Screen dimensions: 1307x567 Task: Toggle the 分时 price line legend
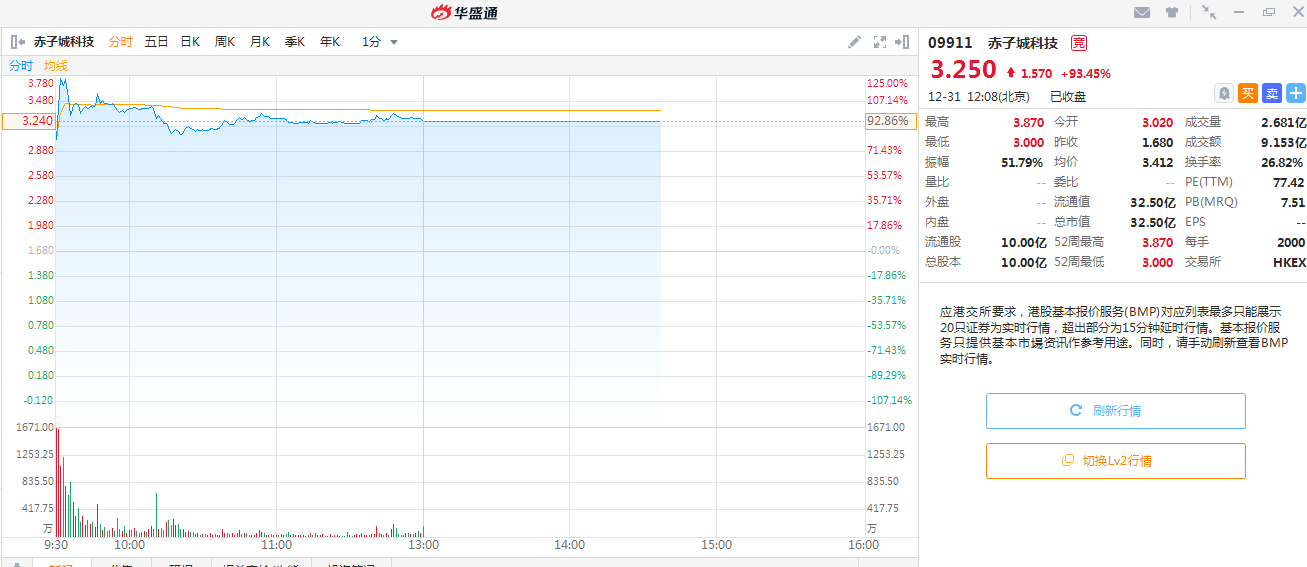click(x=21, y=65)
